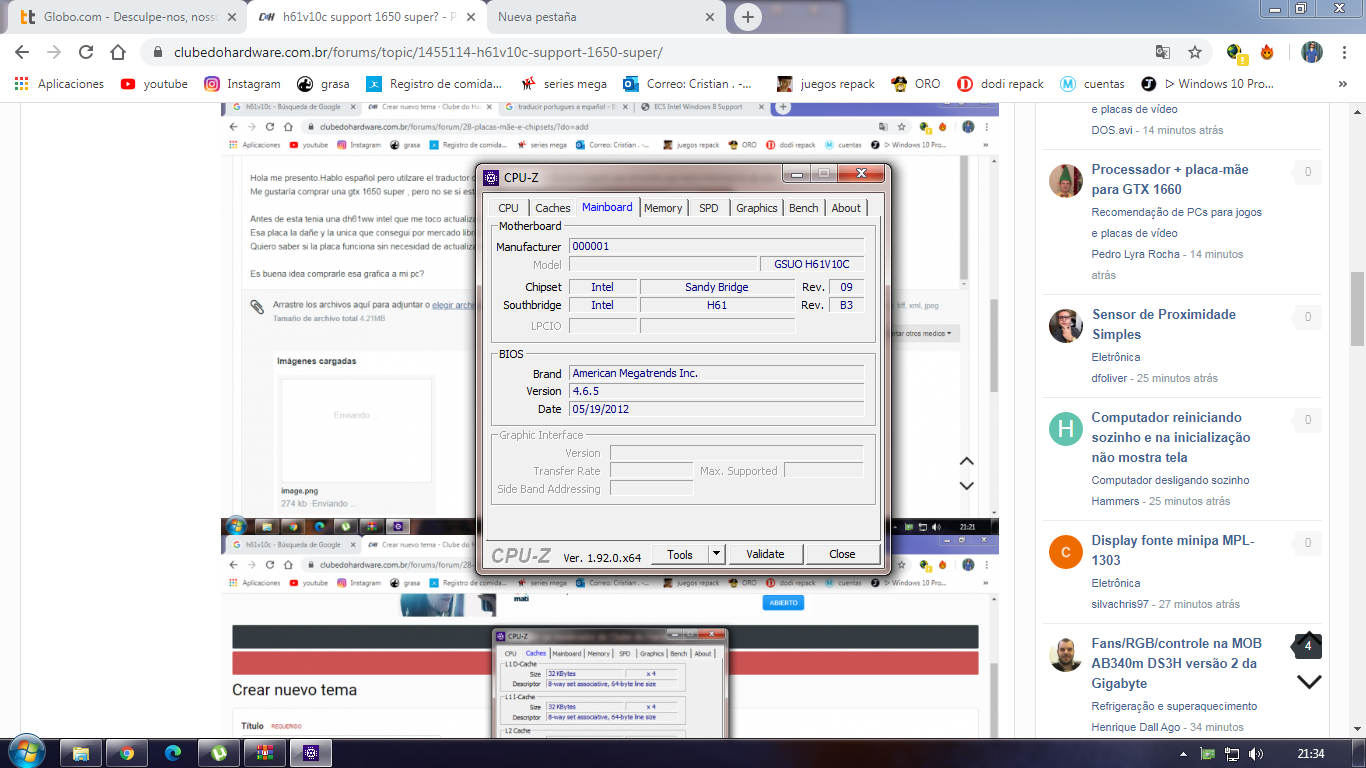The height and width of the screenshot is (768, 1366).
Task: Open the browser home page
Action: coord(118,52)
